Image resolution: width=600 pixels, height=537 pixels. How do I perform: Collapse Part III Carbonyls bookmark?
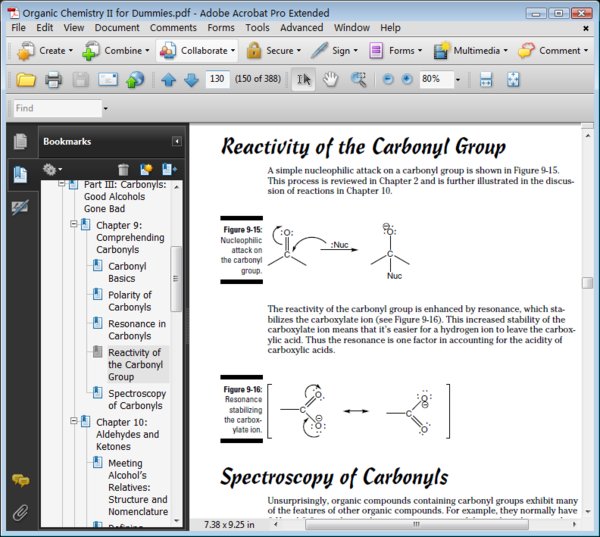[x=61, y=185]
